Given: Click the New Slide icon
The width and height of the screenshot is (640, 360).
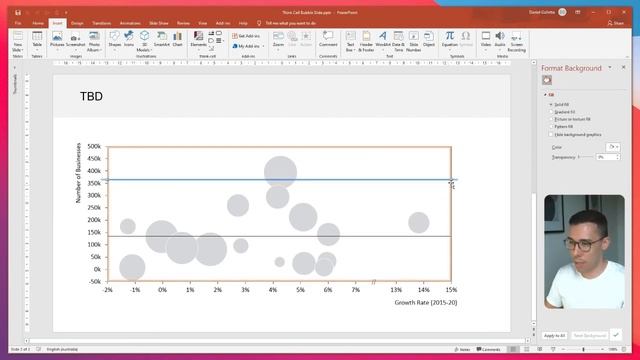Looking at the screenshot, I should click(x=18, y=41).
